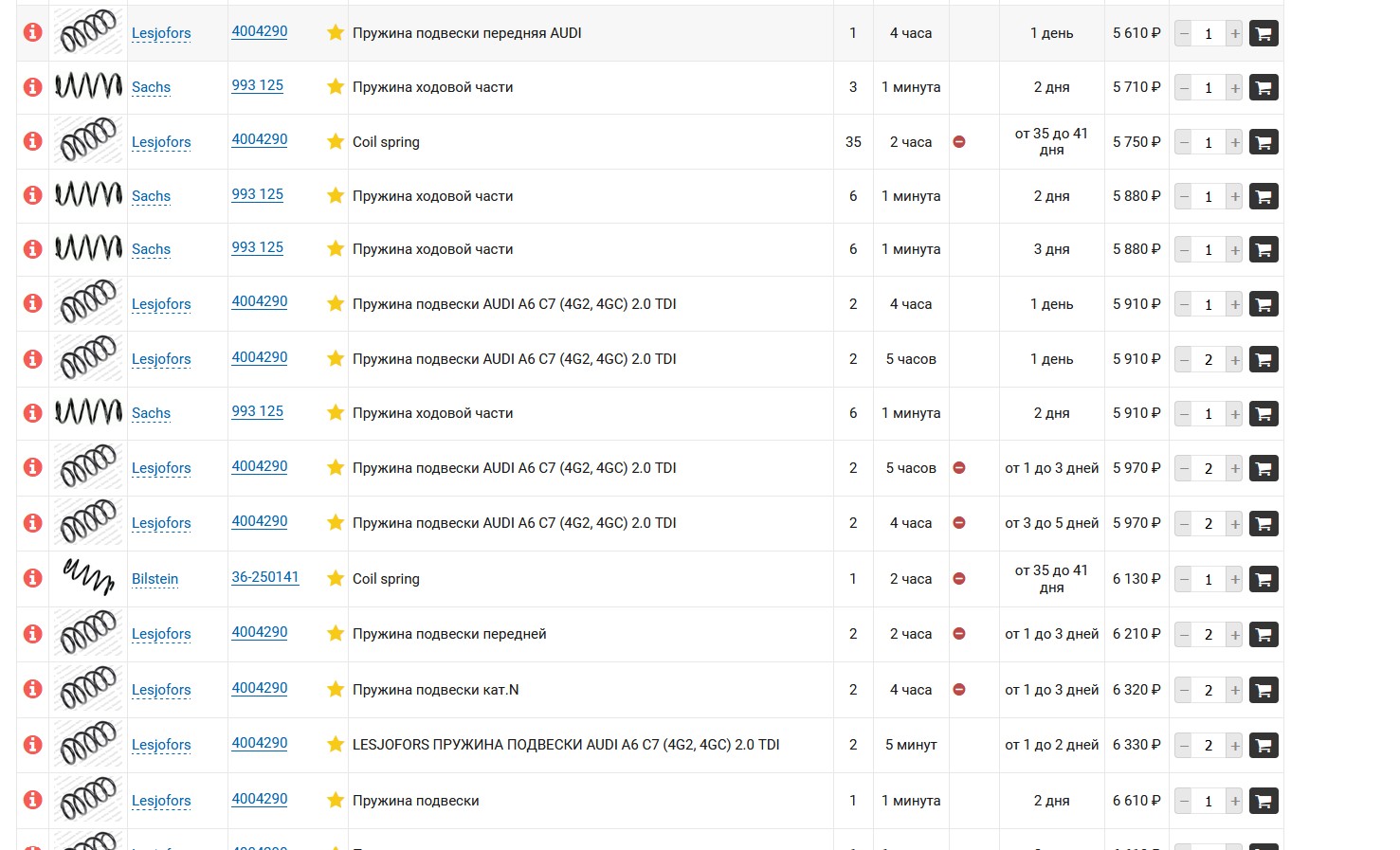
Task: Focus the quantity field on the 6 330 ₽ row
Action: point(1209,745)
